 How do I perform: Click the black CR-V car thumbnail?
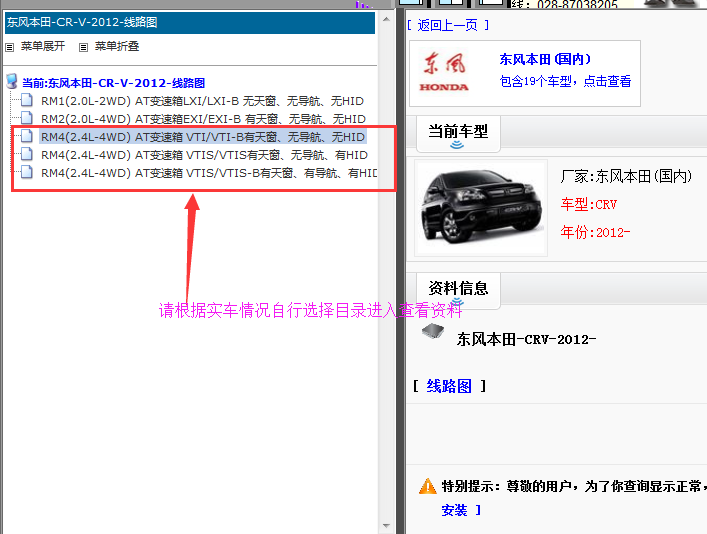481,208
